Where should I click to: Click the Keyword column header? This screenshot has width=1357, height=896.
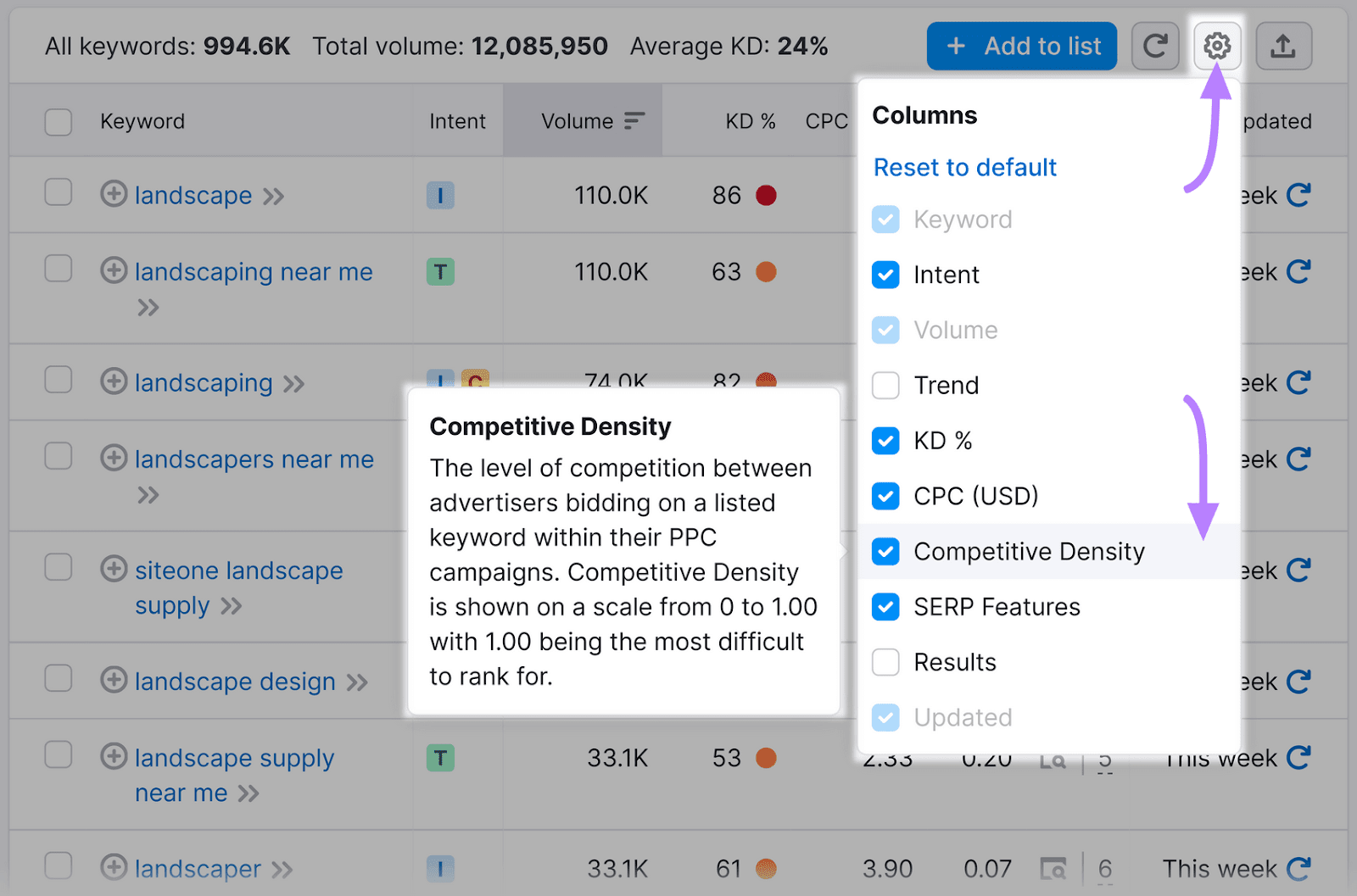tap(142, 120)
